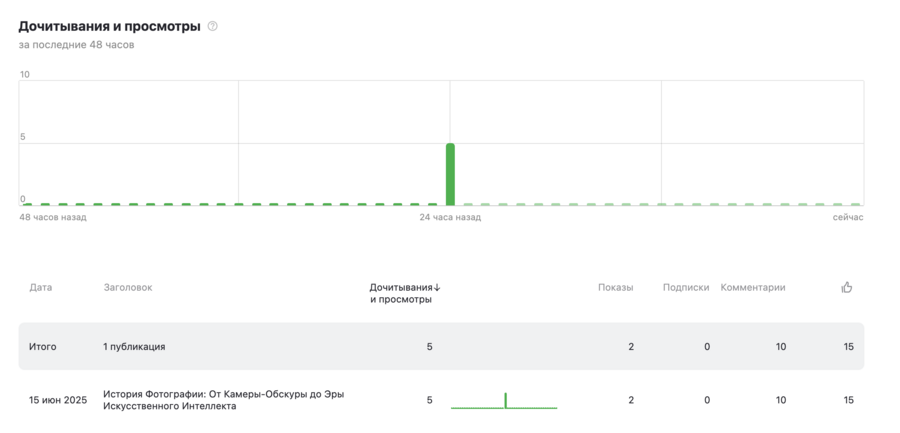Click the date 15 июн 2025
The width and height of the screenshot is (900, 433).
pyautogui.click(x=58, y=400)
